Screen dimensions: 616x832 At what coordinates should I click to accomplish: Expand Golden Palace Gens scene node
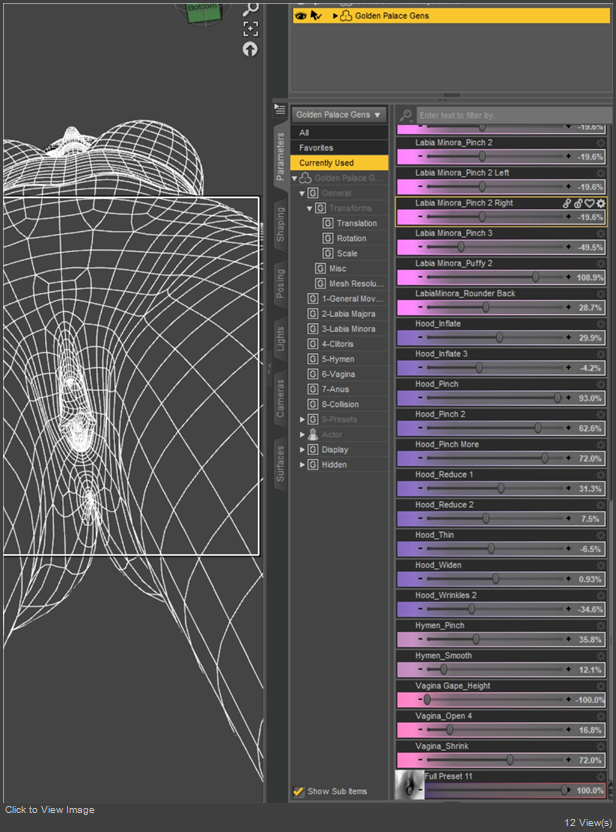tap(335, 16)
